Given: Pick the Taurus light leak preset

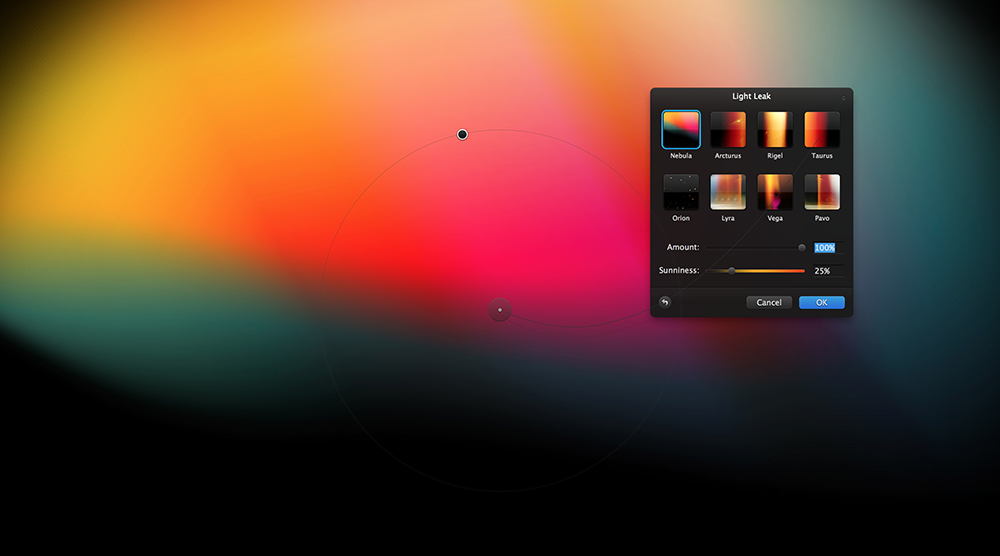Looking at the screenshot, I should tap(822, 129).
